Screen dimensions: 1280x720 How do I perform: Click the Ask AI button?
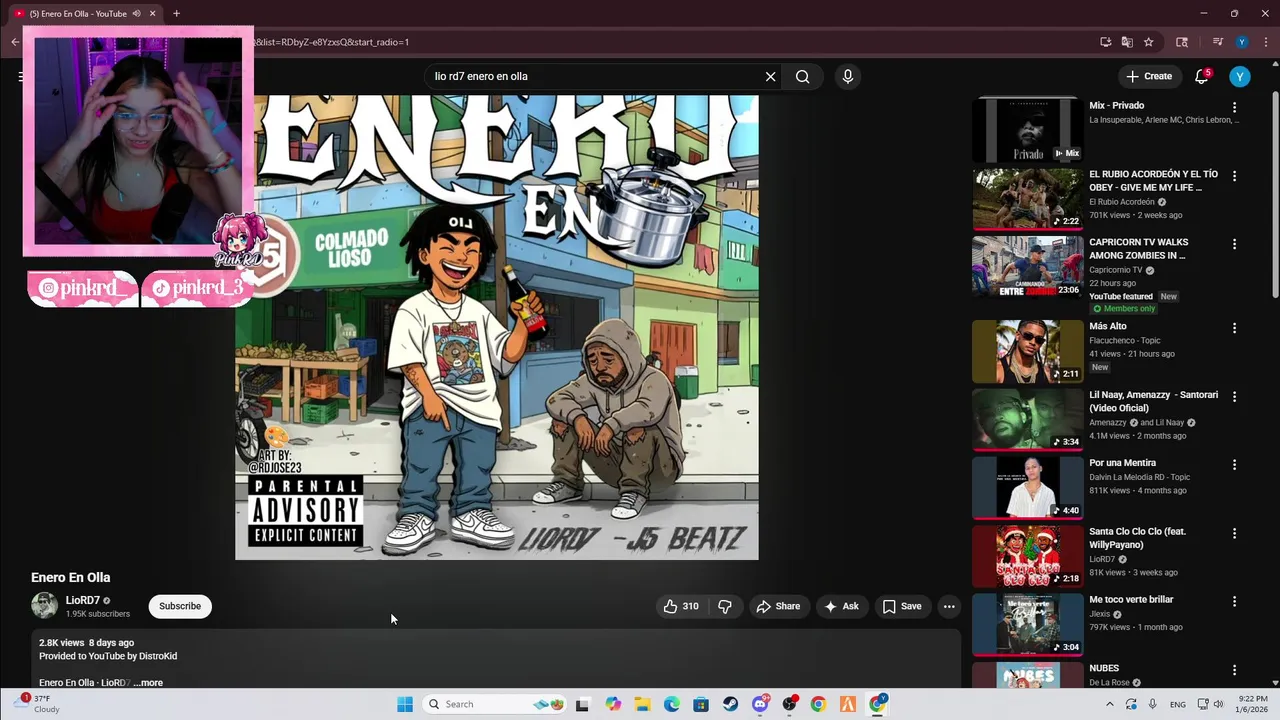841,606
